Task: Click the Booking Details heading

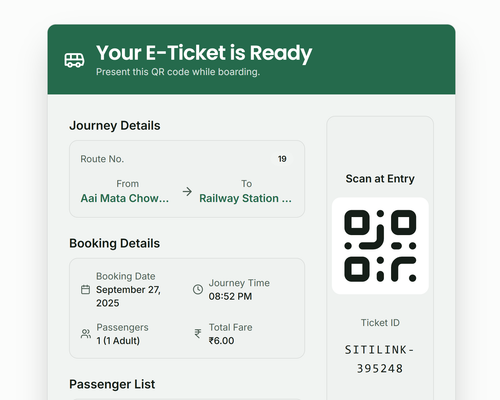Action: click(x=115, y=243)
